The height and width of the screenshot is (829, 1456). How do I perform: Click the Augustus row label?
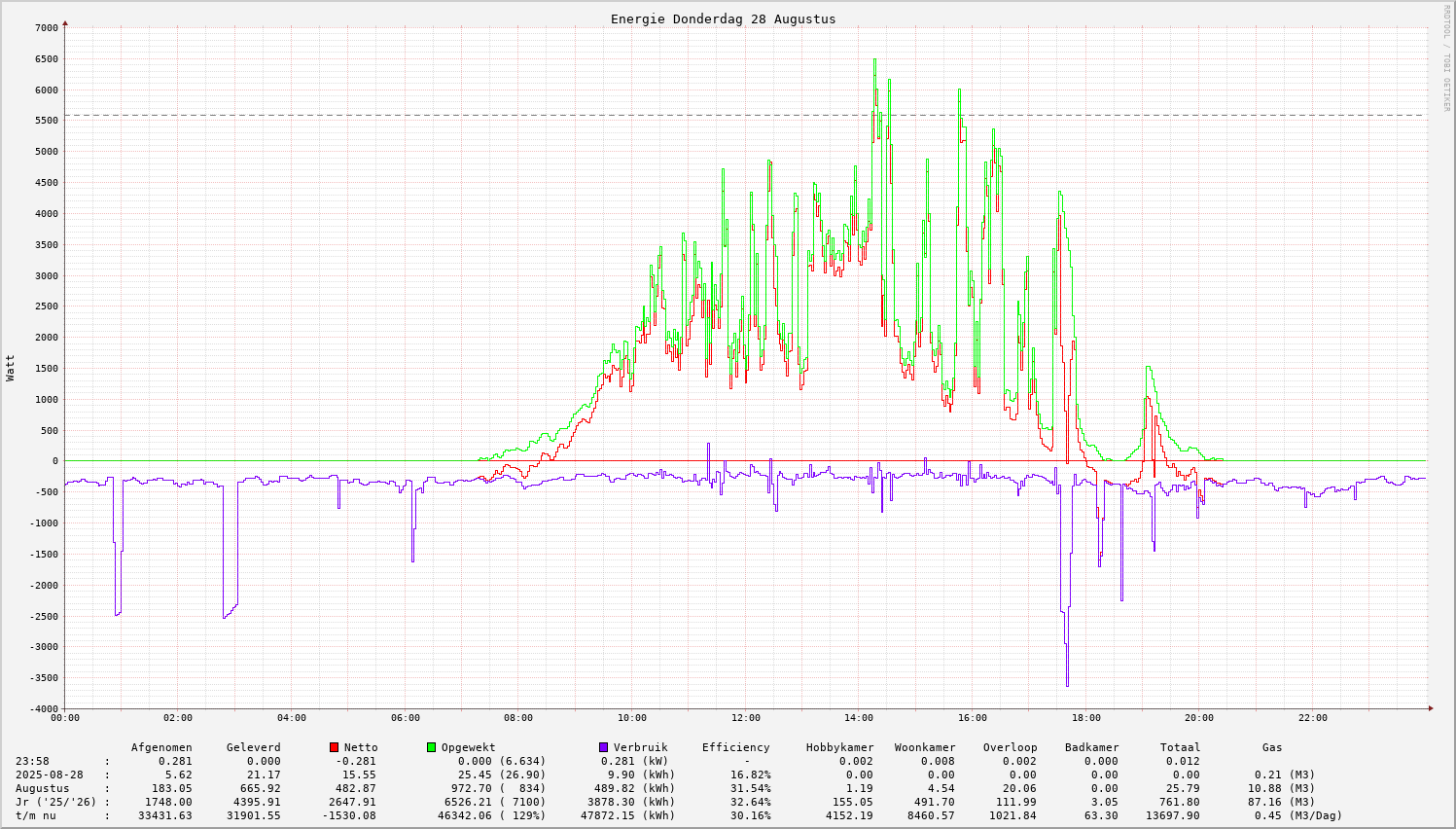coord(42,788)
